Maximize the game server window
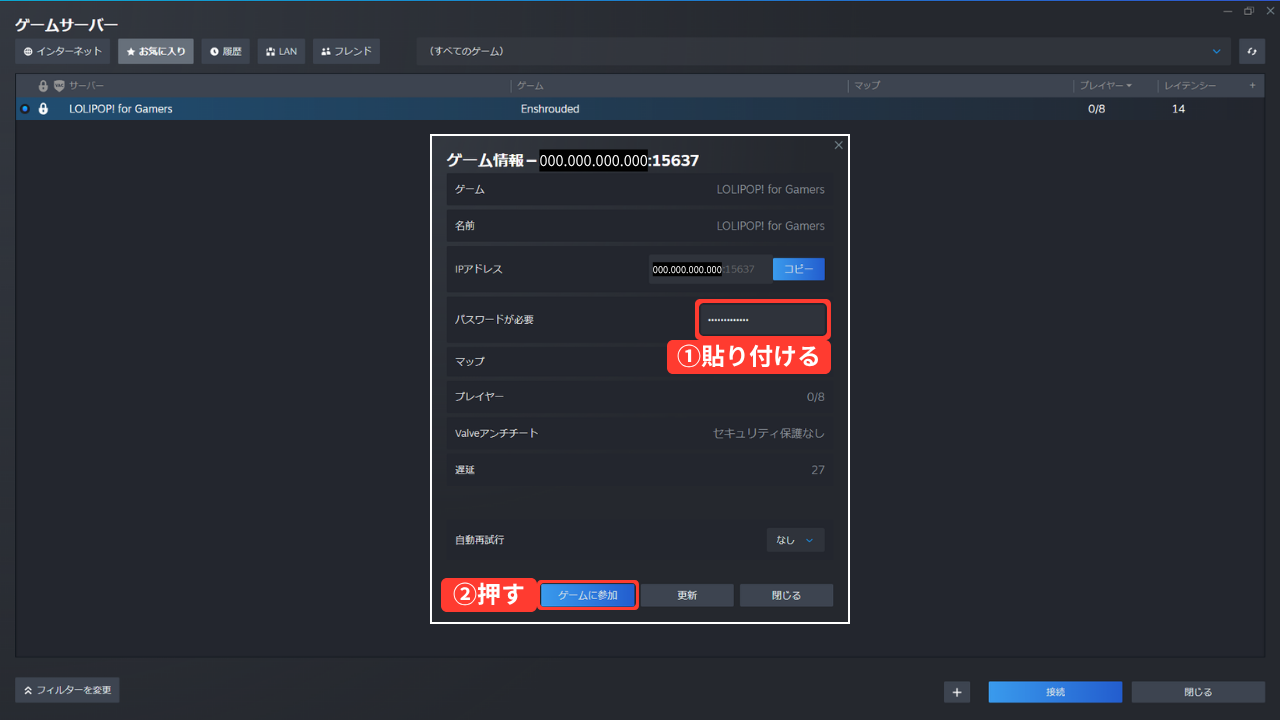Screen dimensions: 1280x720 pos(1249,10)
